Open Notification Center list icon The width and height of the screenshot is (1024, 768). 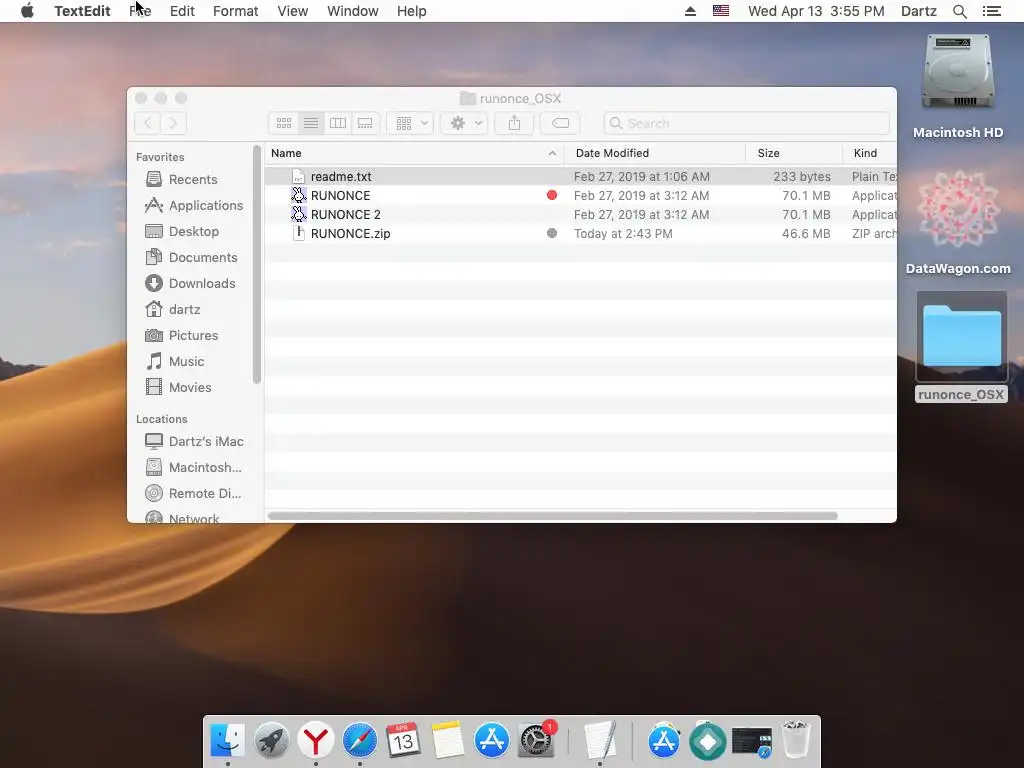(992, 11)
